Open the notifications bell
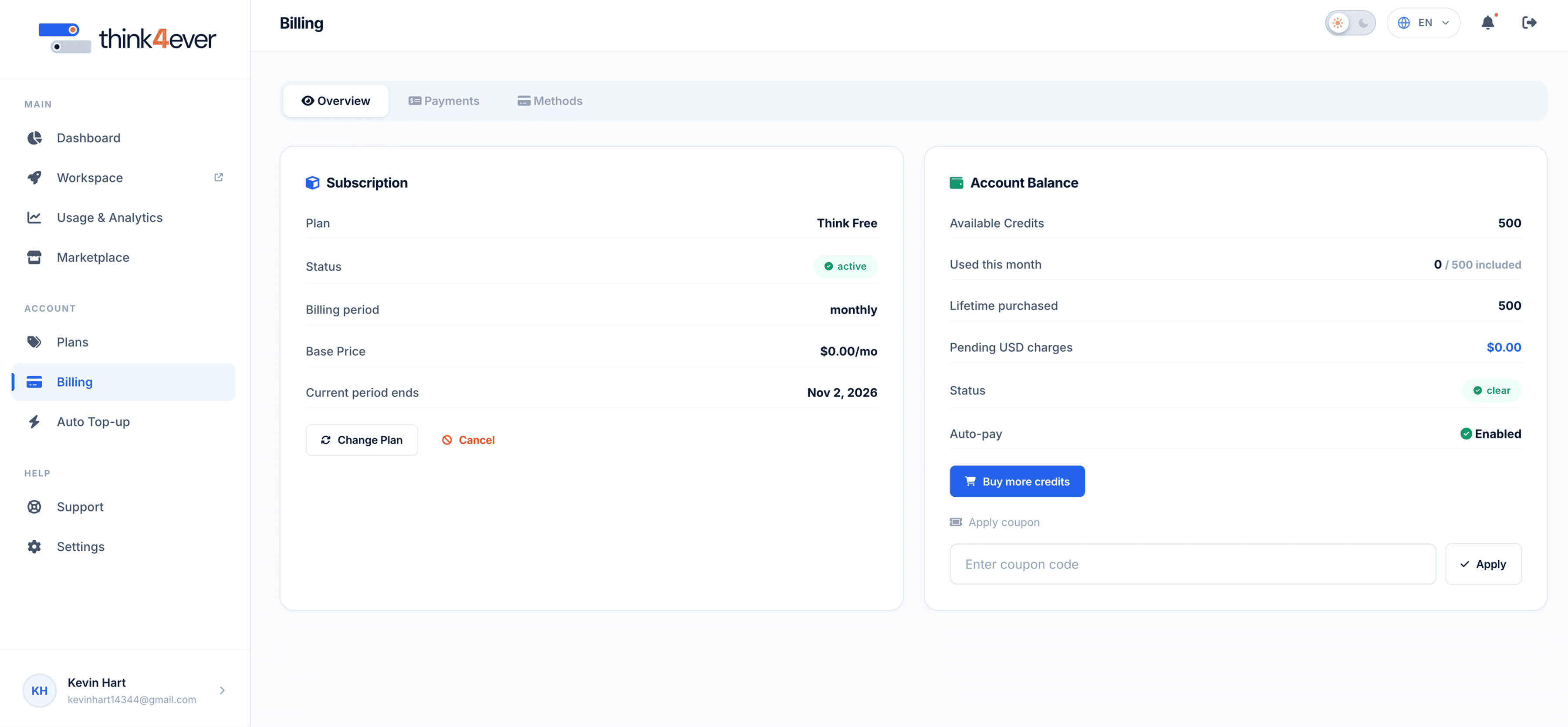Image resolution: width=1568 pixels, height=727 pixels. 1488,23
